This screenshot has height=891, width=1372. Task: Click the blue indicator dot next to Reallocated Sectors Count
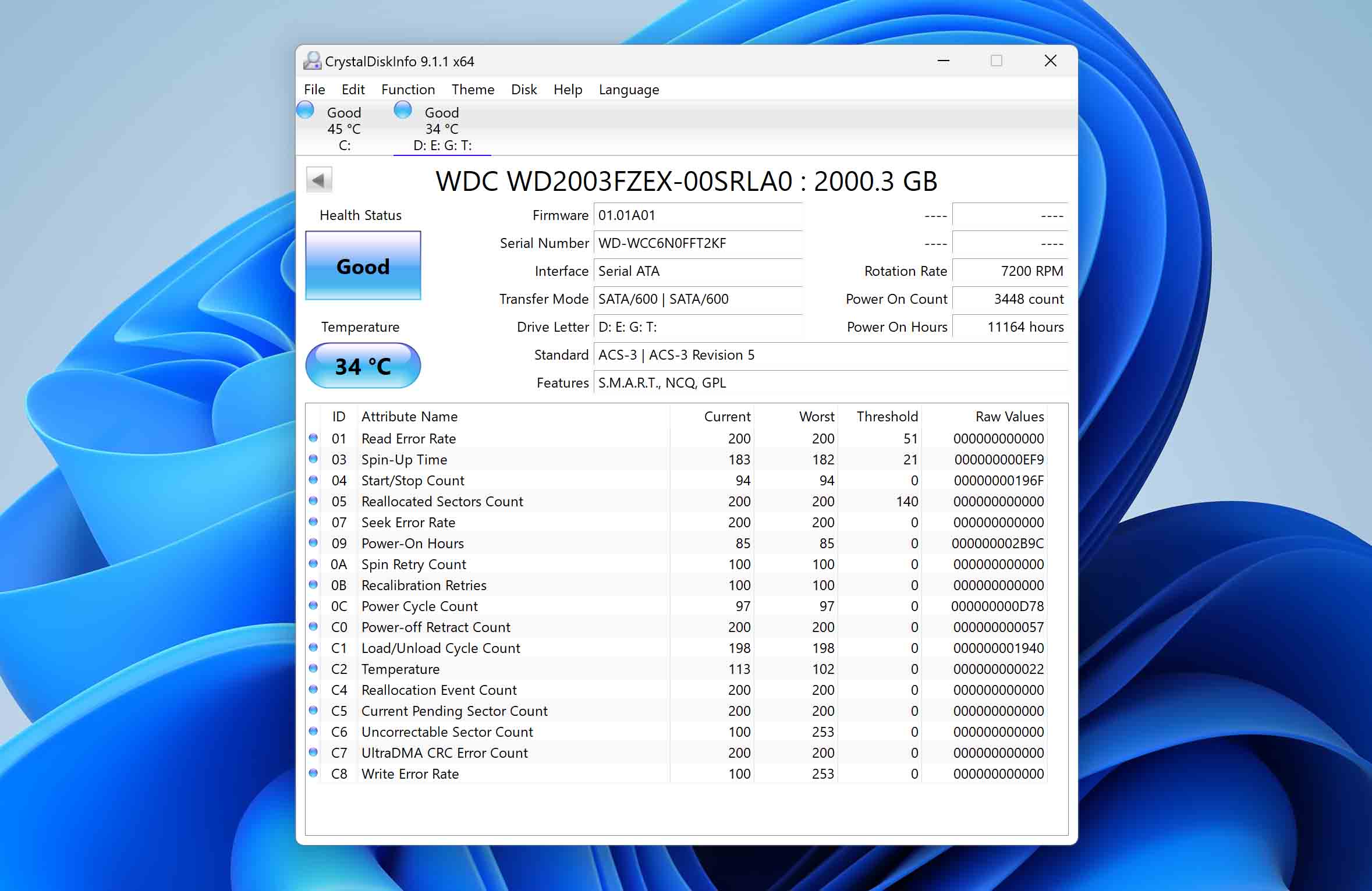tap(314, 500)
